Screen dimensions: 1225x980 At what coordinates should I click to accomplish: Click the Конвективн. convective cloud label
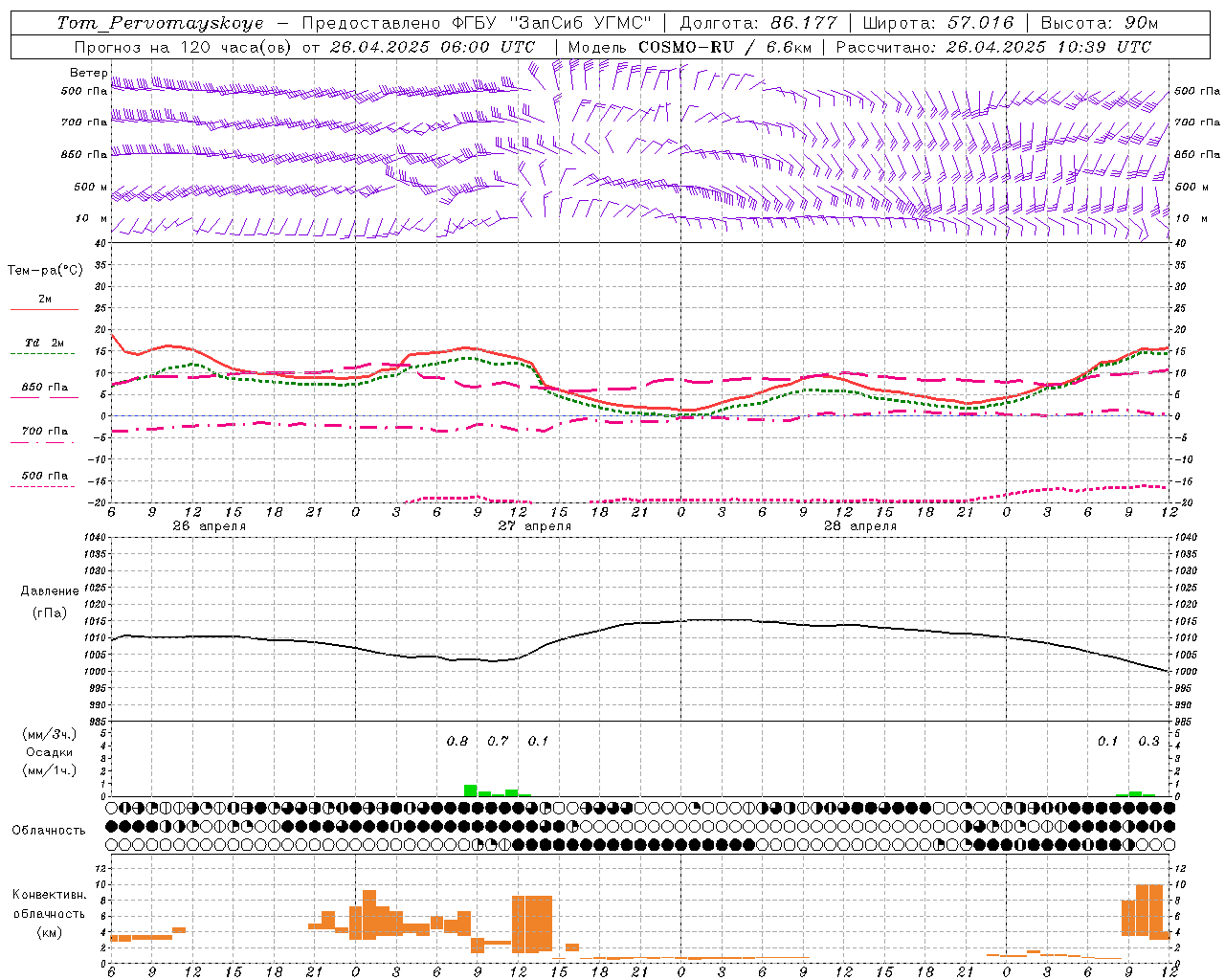click(x=49, y=895)
